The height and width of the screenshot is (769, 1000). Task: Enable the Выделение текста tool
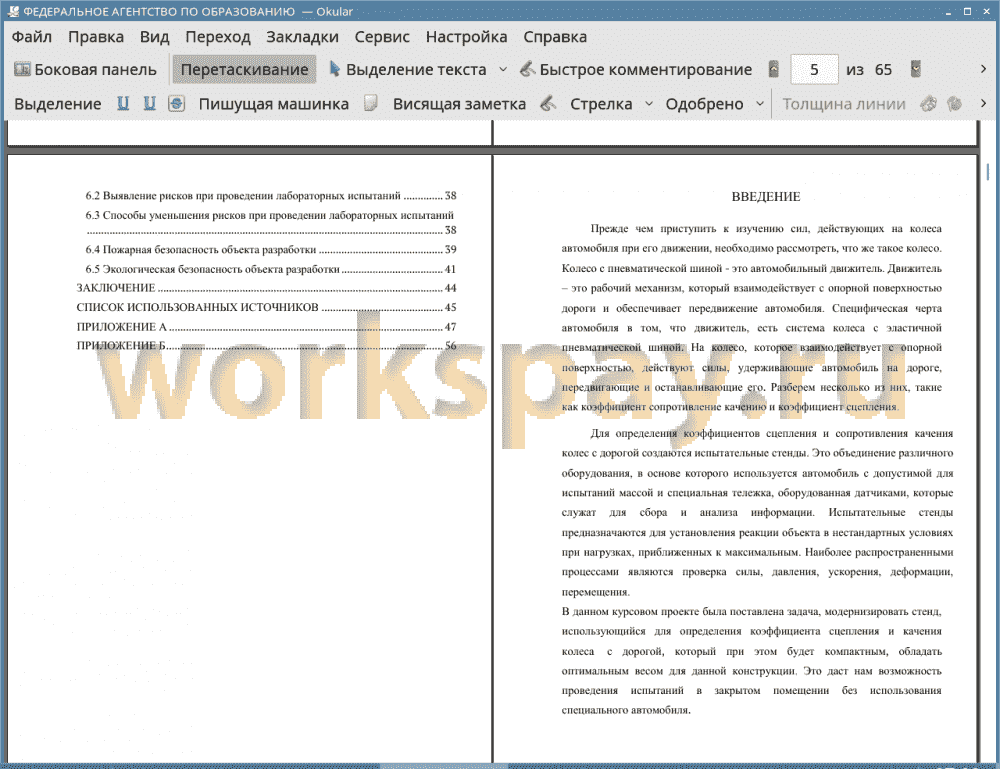point(408,70)
